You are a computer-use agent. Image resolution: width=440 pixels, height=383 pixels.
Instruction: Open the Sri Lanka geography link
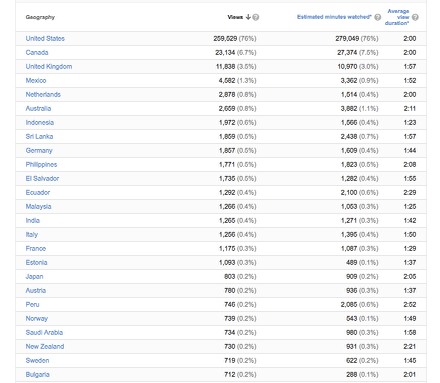pos(39,136)
